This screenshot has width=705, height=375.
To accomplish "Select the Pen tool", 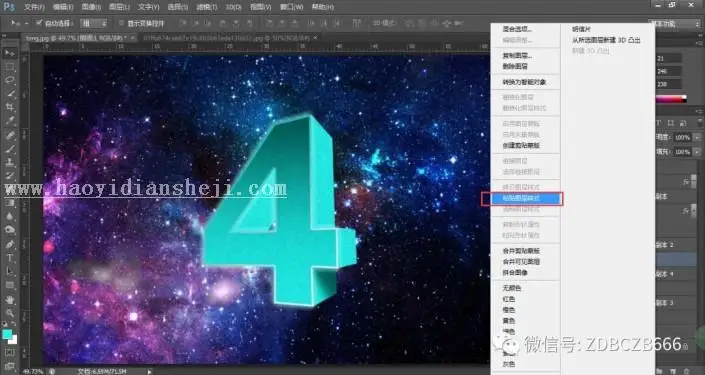I will (9, 244).
